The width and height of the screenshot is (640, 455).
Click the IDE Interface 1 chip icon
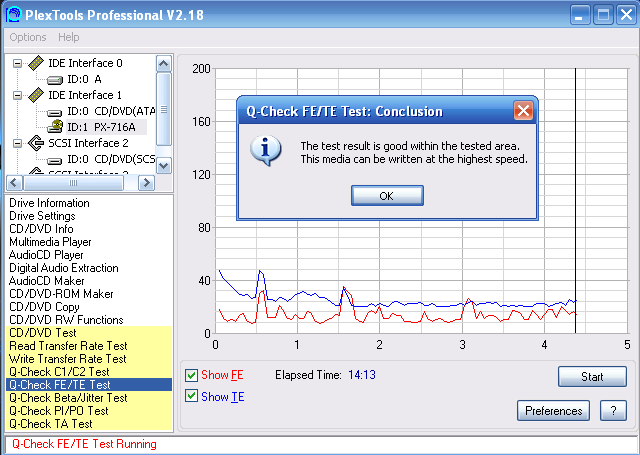(36, 95)
